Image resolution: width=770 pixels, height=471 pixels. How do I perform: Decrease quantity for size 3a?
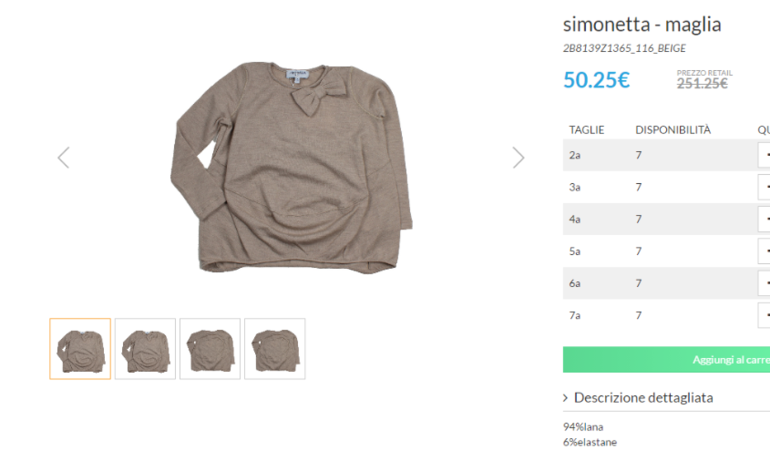pyautogui.click(x=765, y=187)
